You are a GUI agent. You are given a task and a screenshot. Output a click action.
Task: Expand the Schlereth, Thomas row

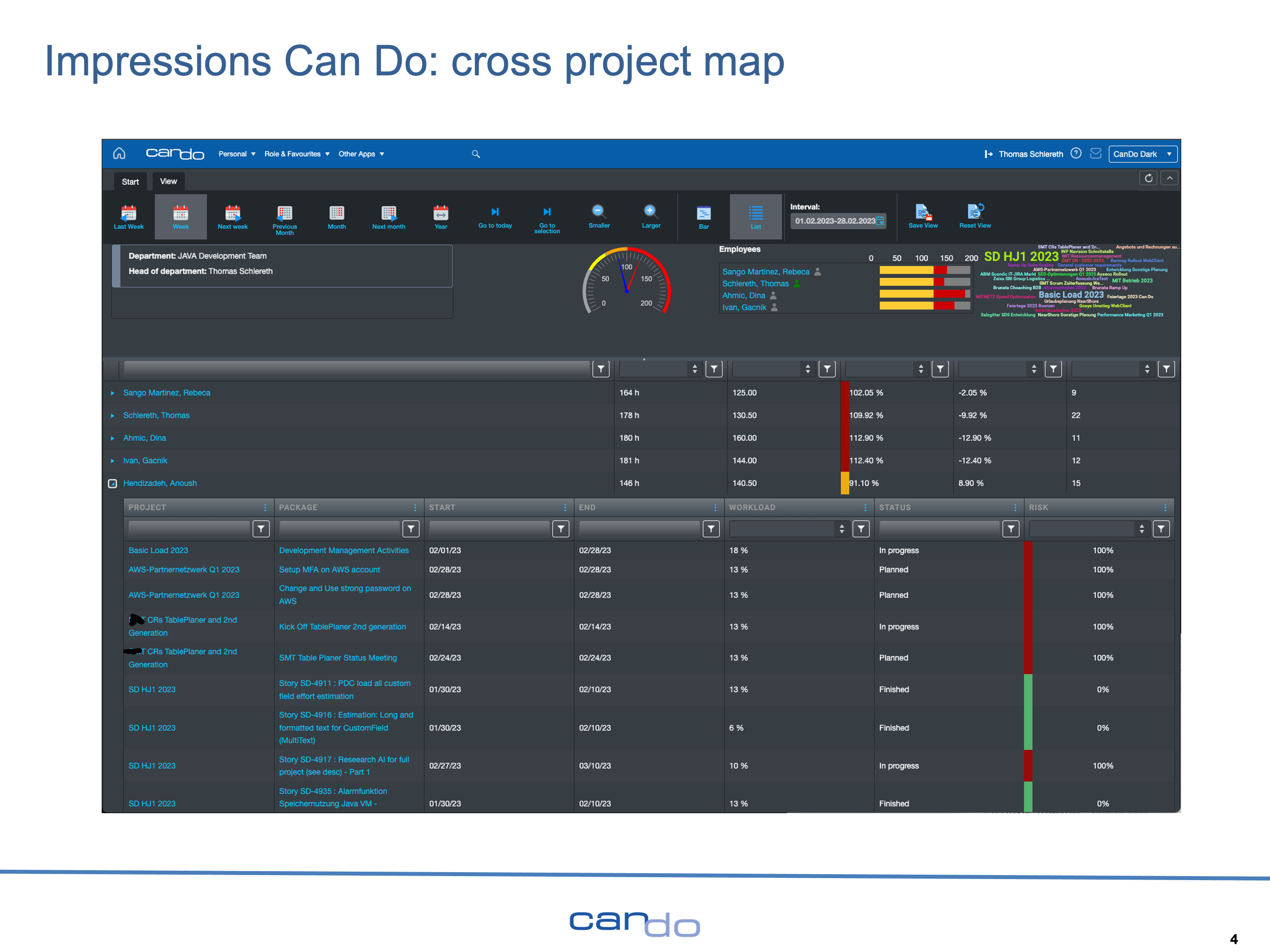click(x=113, y=416)
